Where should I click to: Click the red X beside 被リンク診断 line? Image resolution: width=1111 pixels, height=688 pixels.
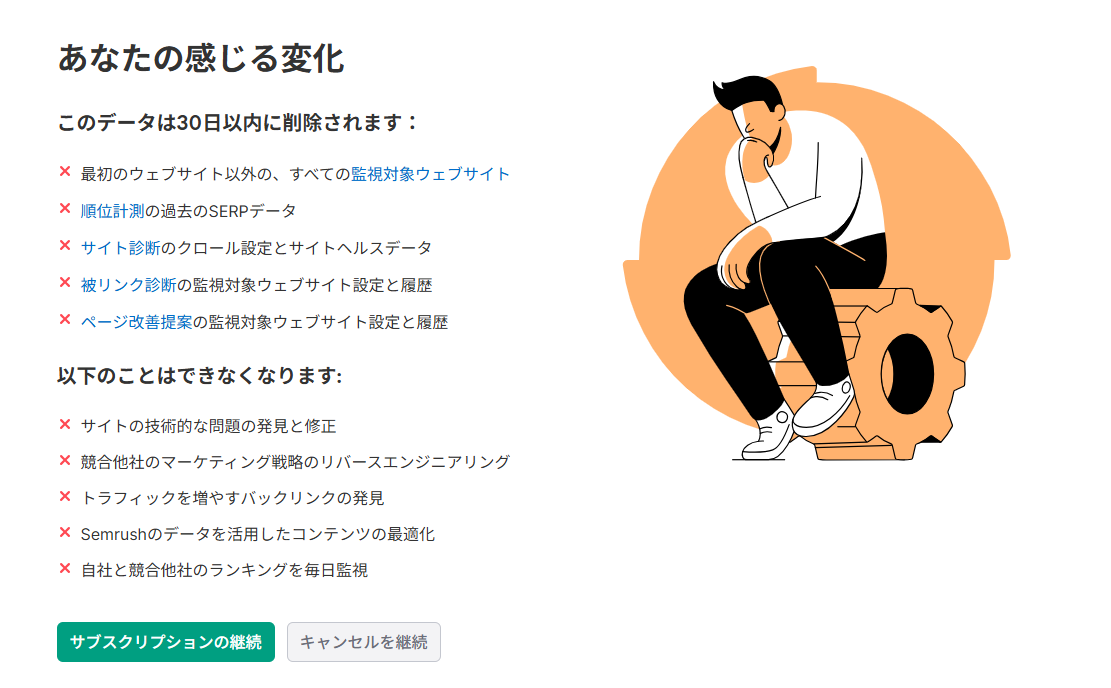click(x=65, y=282)
